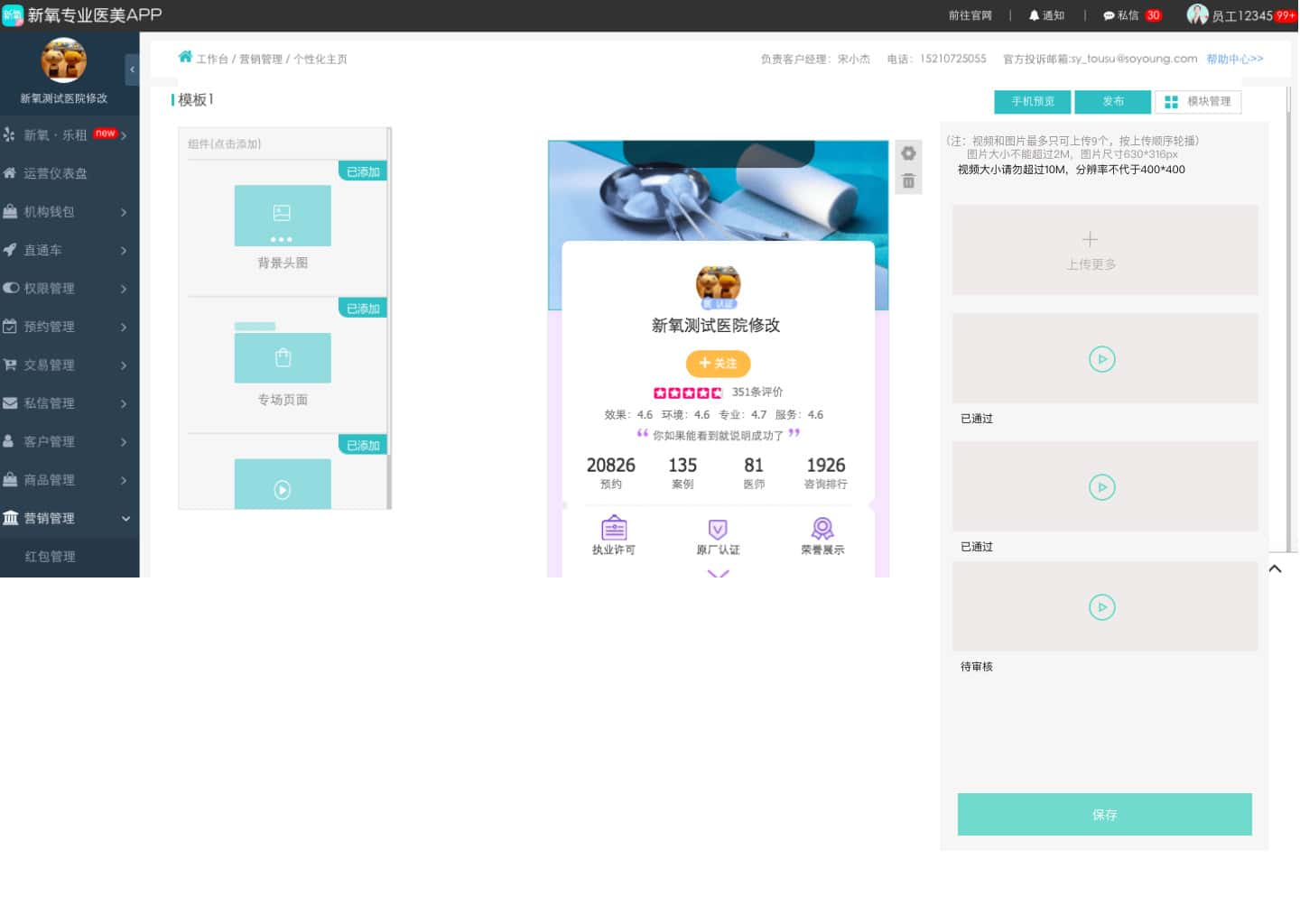Open 通知 notifications bell

pos(1046,15)
